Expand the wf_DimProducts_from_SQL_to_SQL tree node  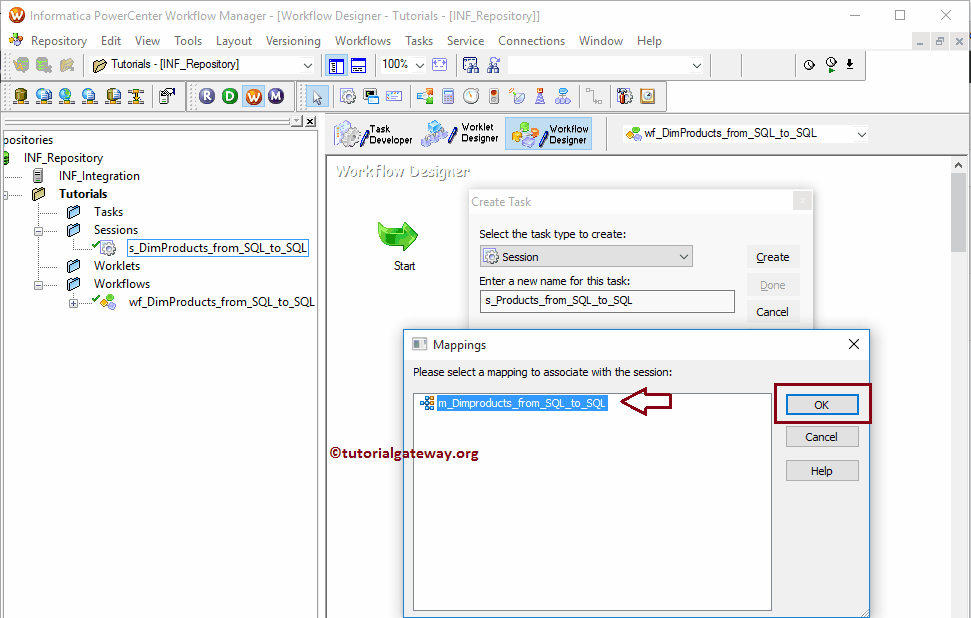coord(73,303)
